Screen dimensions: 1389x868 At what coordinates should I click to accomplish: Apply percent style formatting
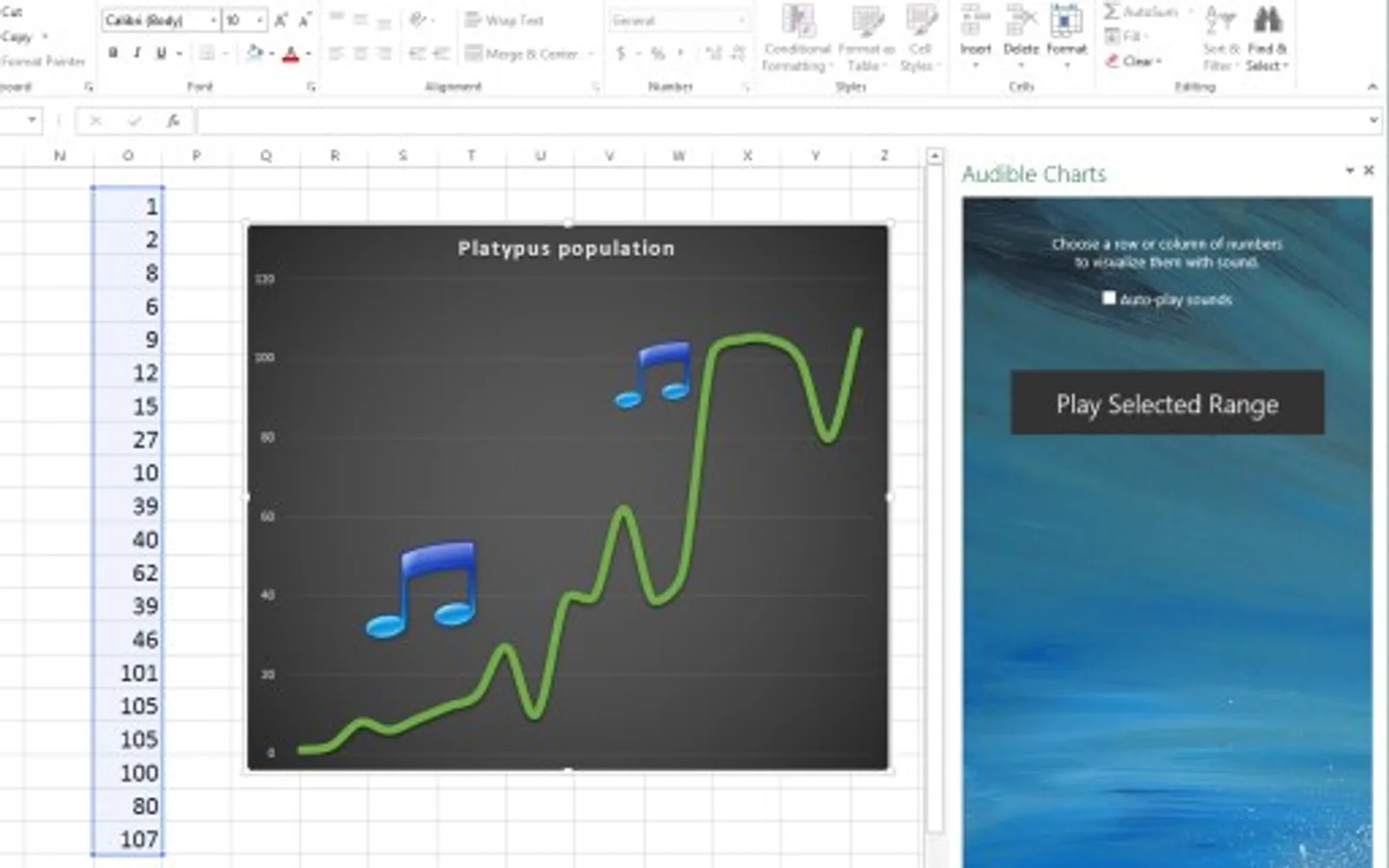click(658, 54)
